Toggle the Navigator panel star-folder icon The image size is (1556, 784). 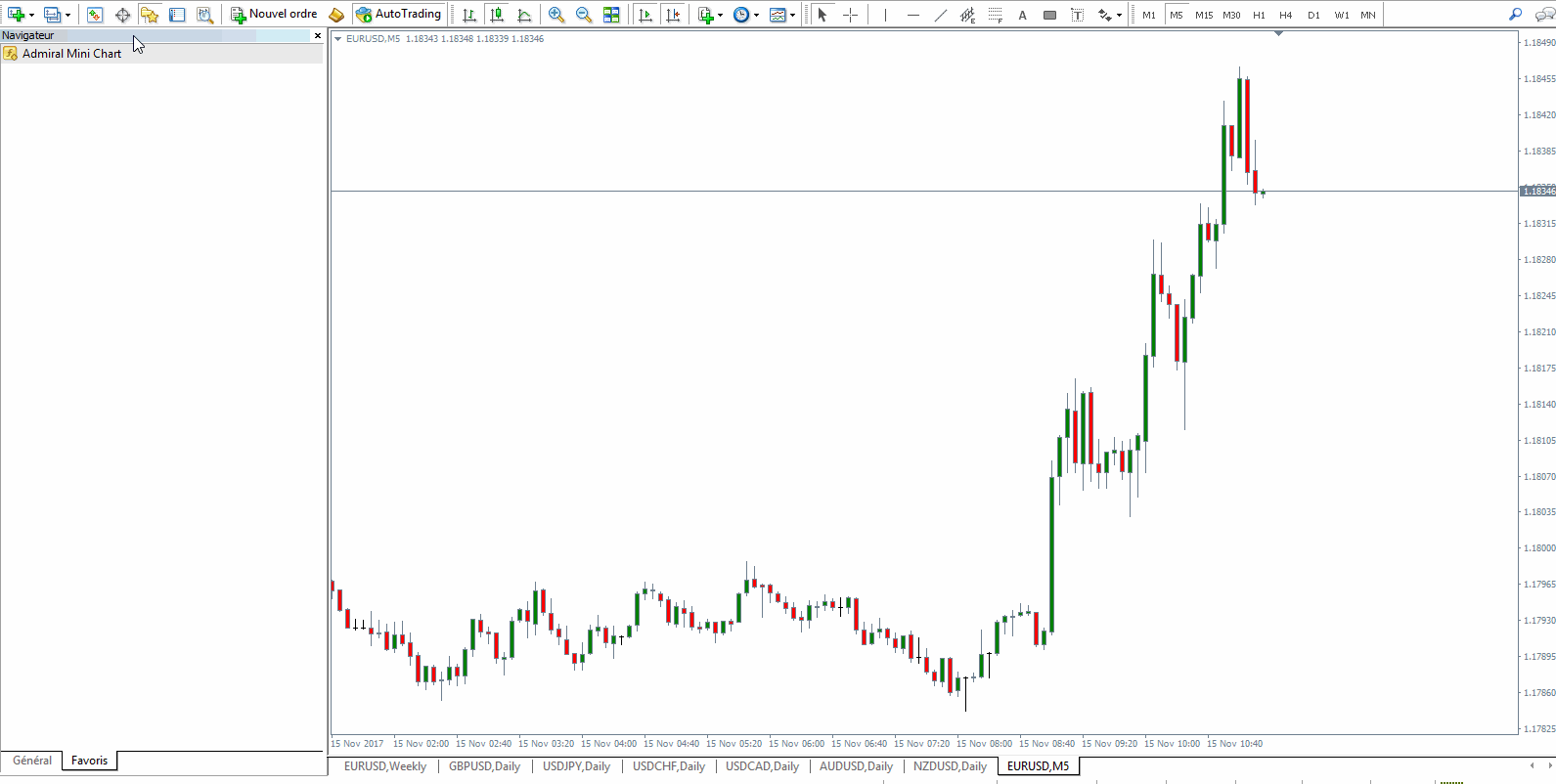click(150, 15)
